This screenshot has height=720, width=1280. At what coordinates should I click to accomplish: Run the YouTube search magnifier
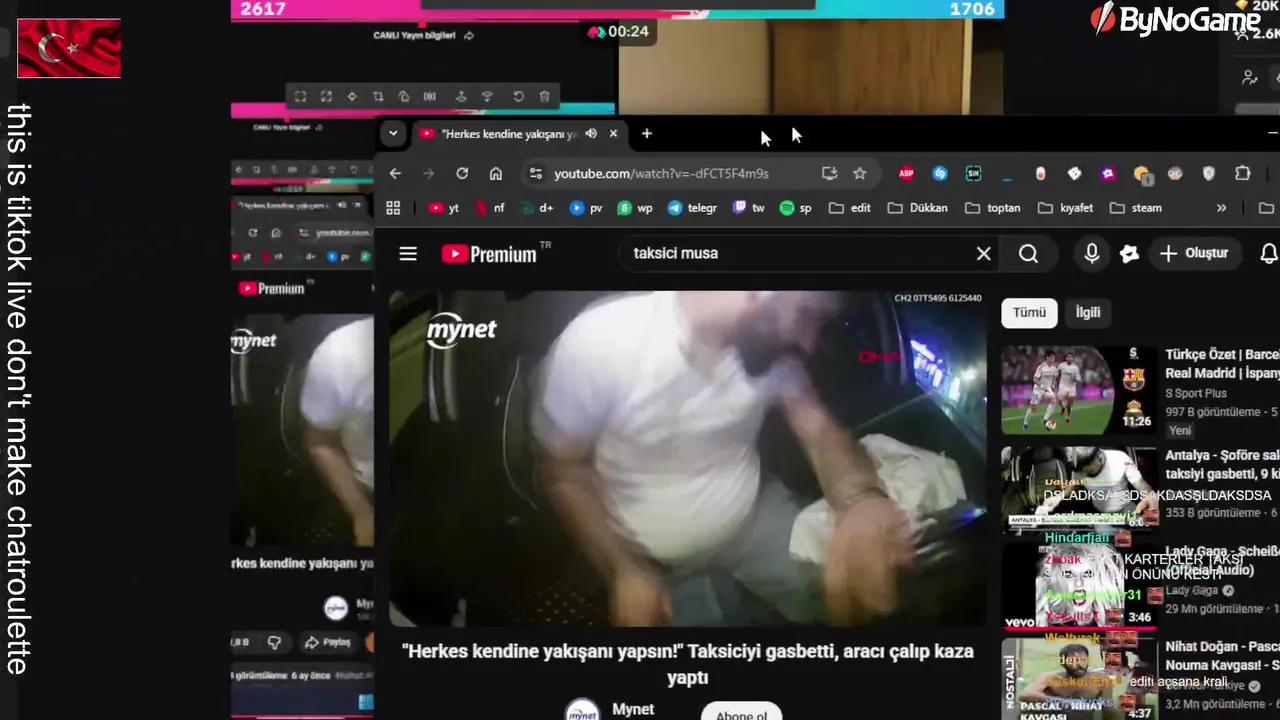(x=1029, y=254)
